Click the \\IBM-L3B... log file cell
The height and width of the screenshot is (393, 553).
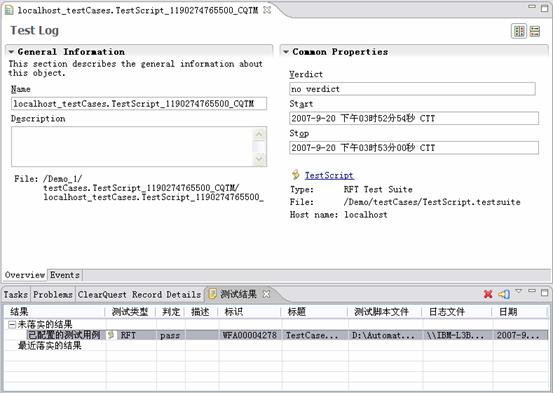coord(457,335)
